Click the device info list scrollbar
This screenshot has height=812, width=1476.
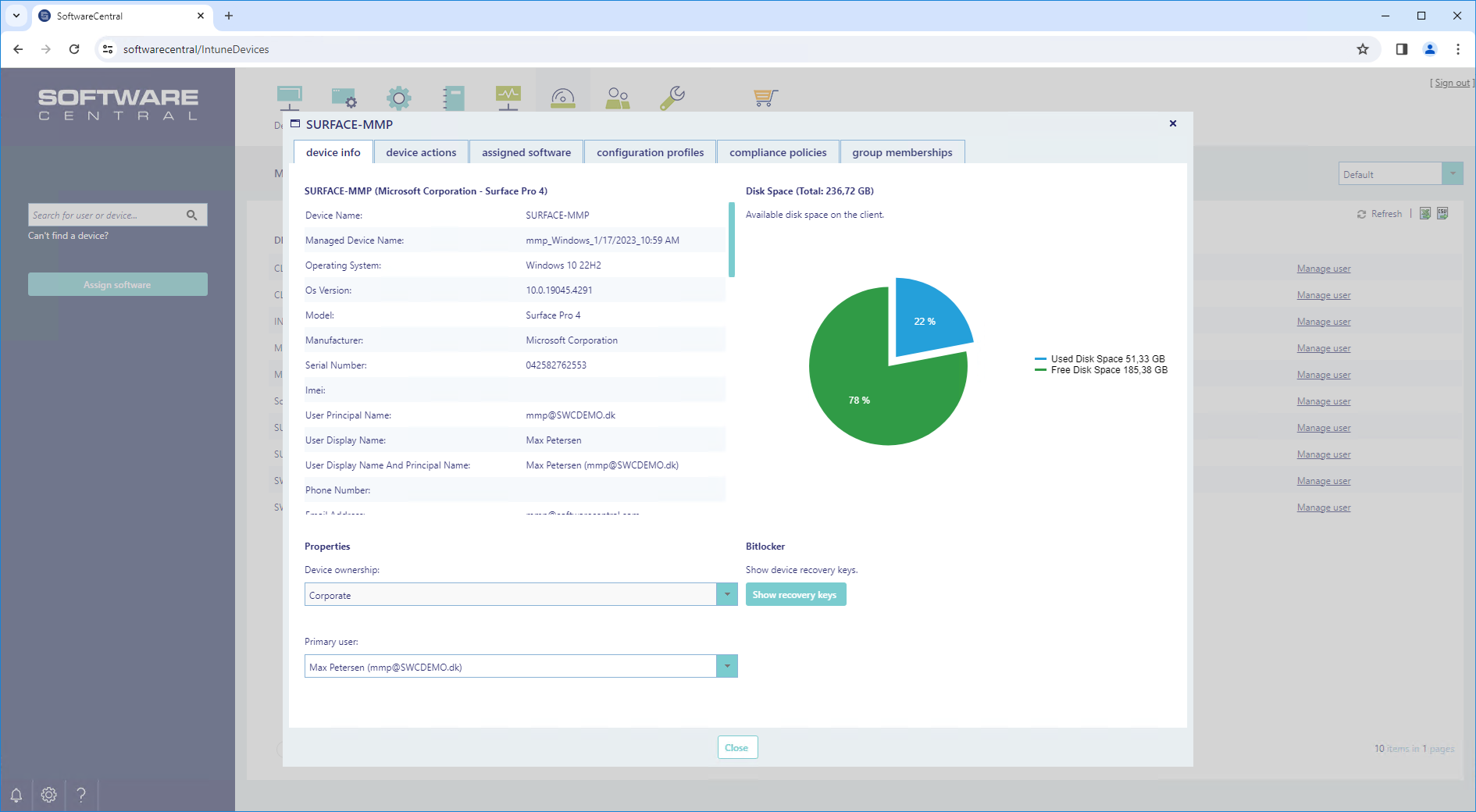click(732, 240)
